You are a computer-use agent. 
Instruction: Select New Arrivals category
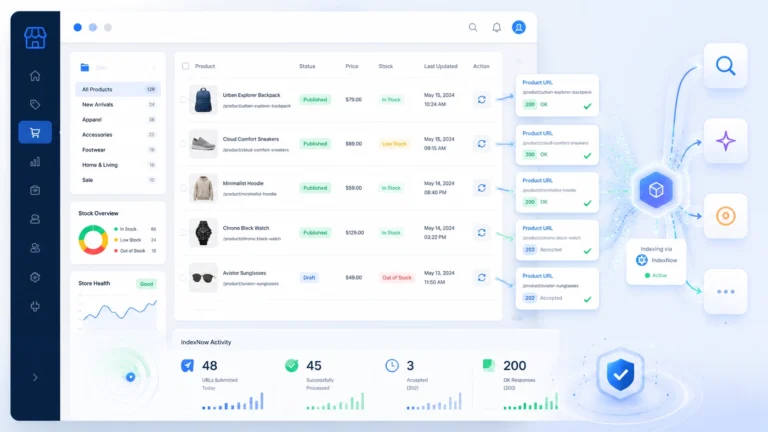pyautogui.click(x=118, y=104)
